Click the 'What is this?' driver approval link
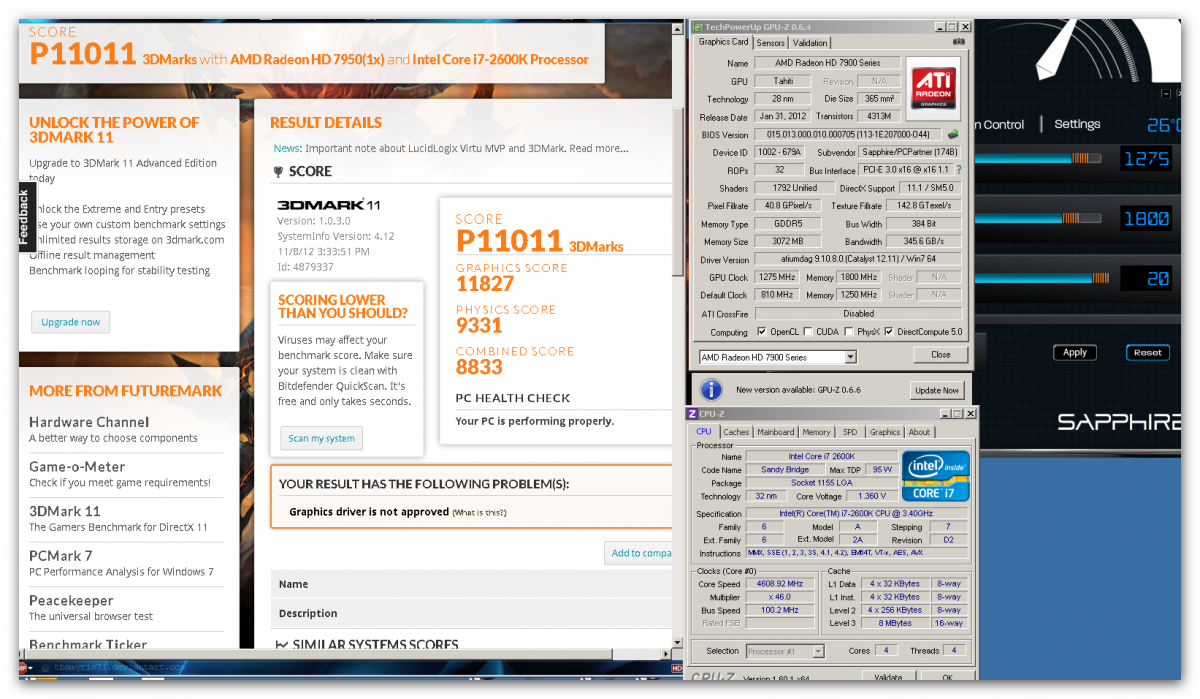Viewport: 1200px width, 699px height. 479,512
